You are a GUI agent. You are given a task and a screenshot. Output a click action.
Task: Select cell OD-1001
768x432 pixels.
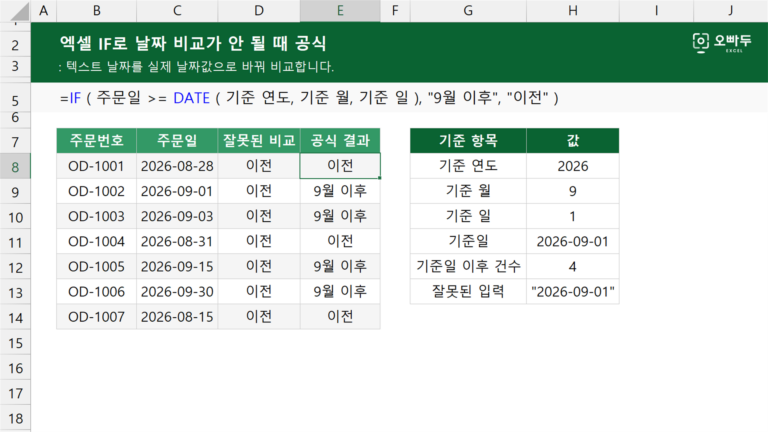tap(96, 166)
